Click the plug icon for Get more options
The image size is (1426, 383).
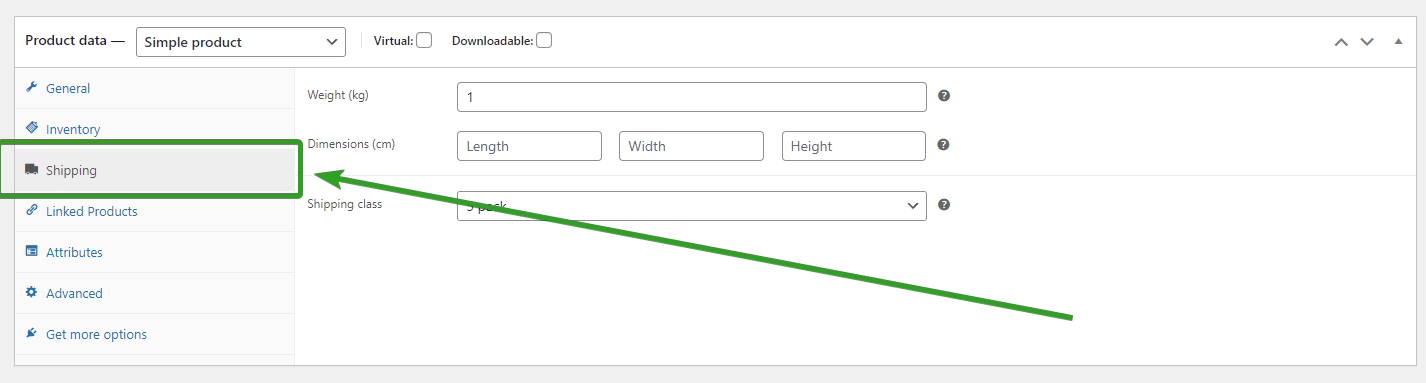[31, 334]
